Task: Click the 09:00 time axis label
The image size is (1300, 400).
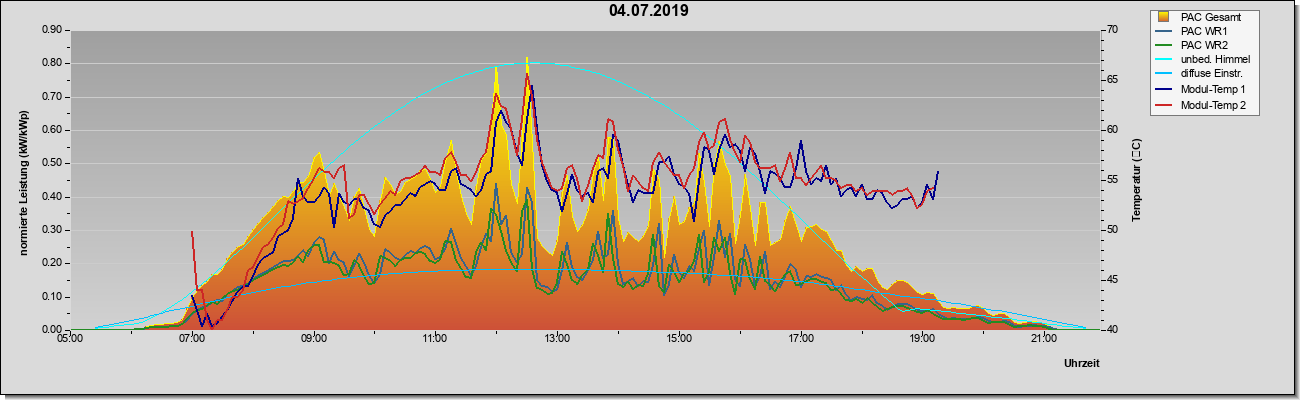Action: pos(313,340)
